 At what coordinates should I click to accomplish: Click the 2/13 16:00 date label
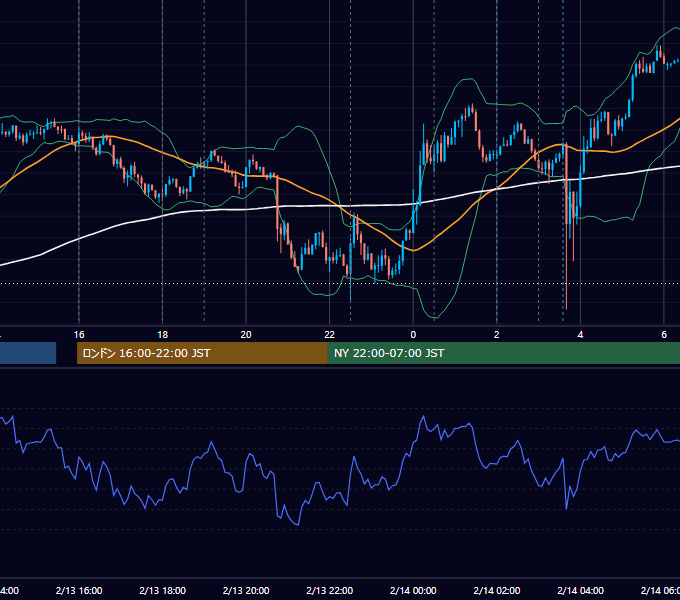tap(79, 590)
